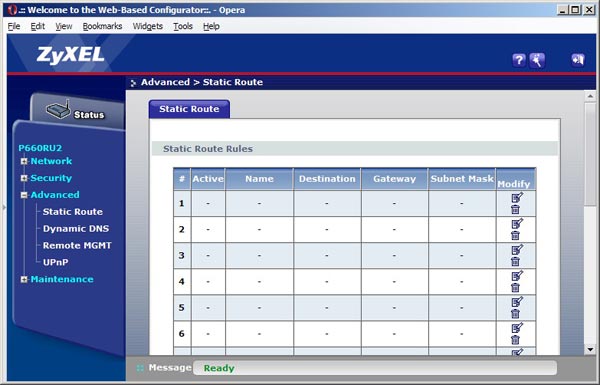This screenshot has height=385, width=600.
Task: Click the Gateway column header
Action: 395,179
